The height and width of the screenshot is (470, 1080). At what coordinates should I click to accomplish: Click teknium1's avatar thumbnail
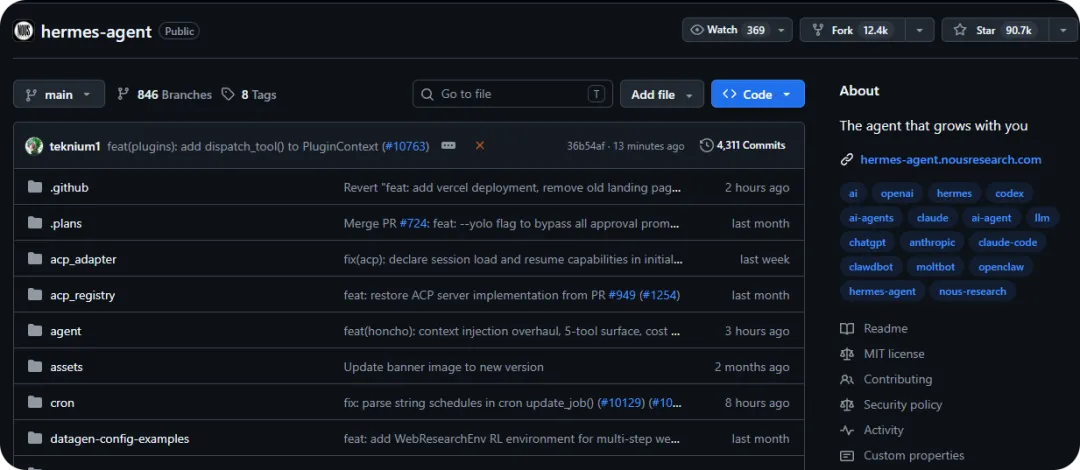point(34,146)
